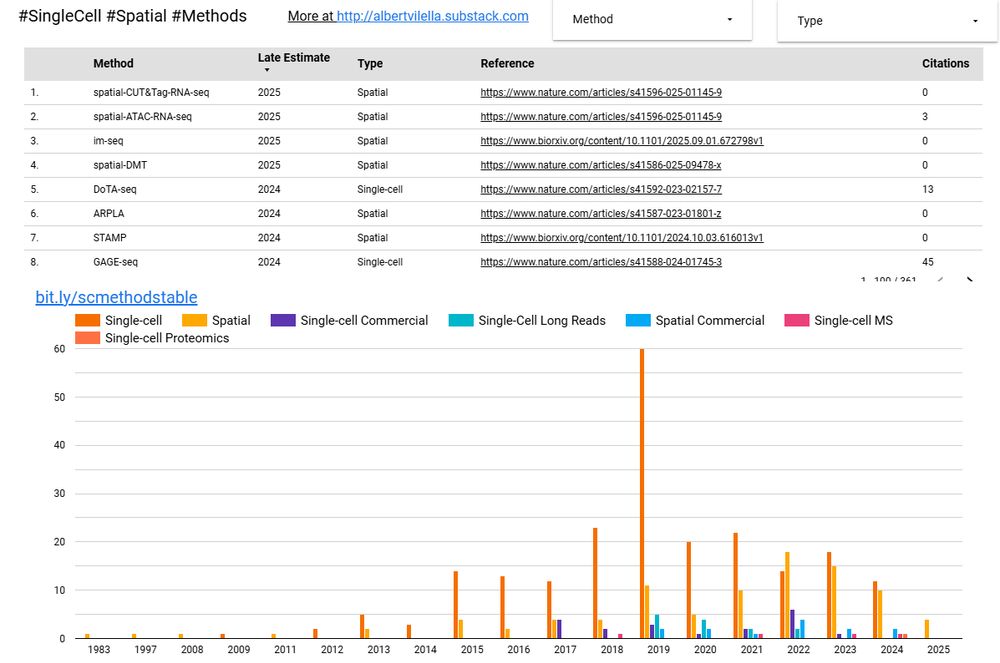The image size is (1000, 663).
Task: Open the im-seq biorxiv reference link
Action: (x=622, y=141)
